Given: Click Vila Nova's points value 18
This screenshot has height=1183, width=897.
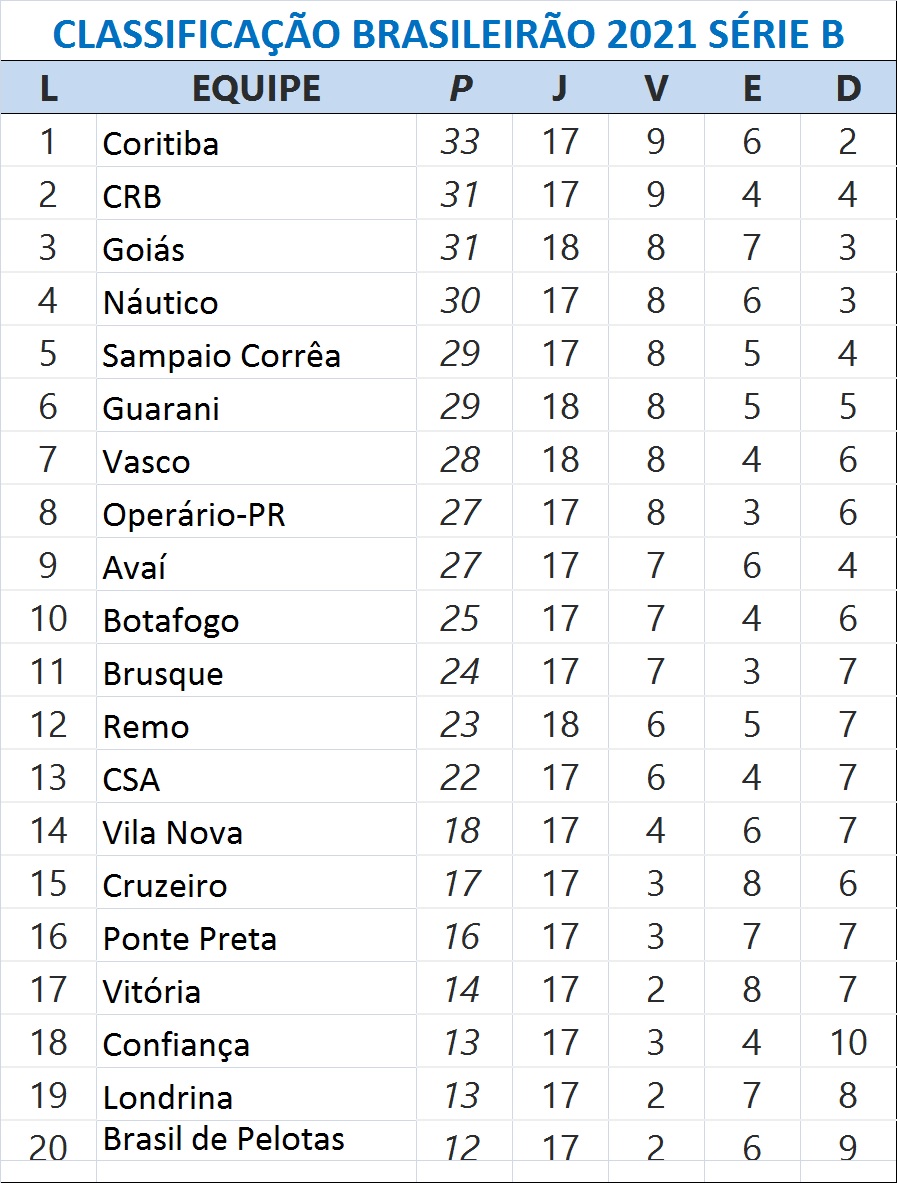Looking at the screenshot, I should tap(460, 831).
